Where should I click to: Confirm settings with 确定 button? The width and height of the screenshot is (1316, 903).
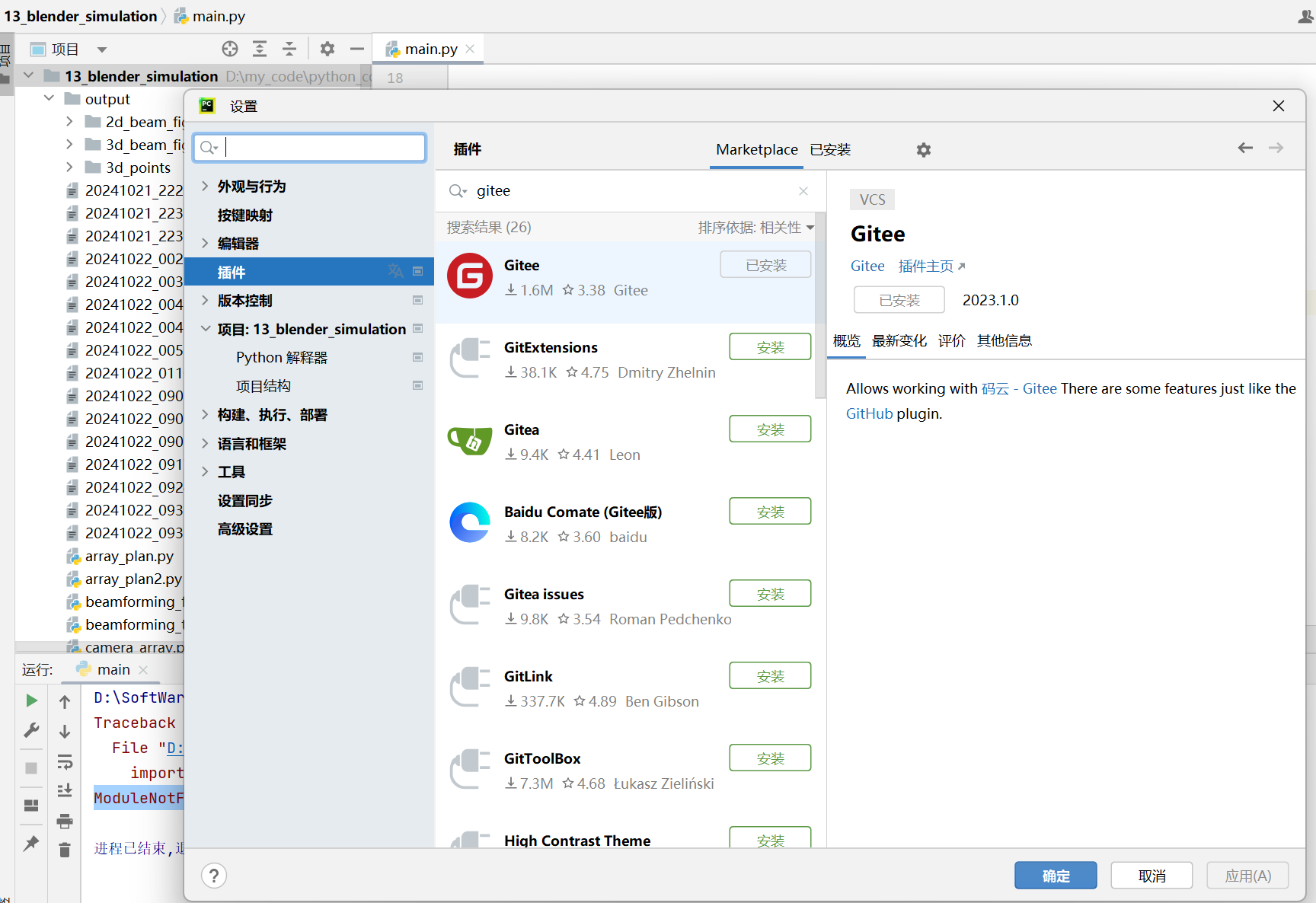click(x=1056, y=876)
